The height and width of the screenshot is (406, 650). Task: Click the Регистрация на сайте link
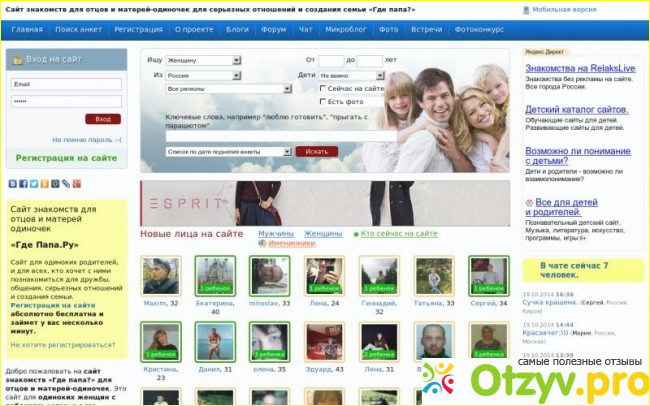(66, 158)
